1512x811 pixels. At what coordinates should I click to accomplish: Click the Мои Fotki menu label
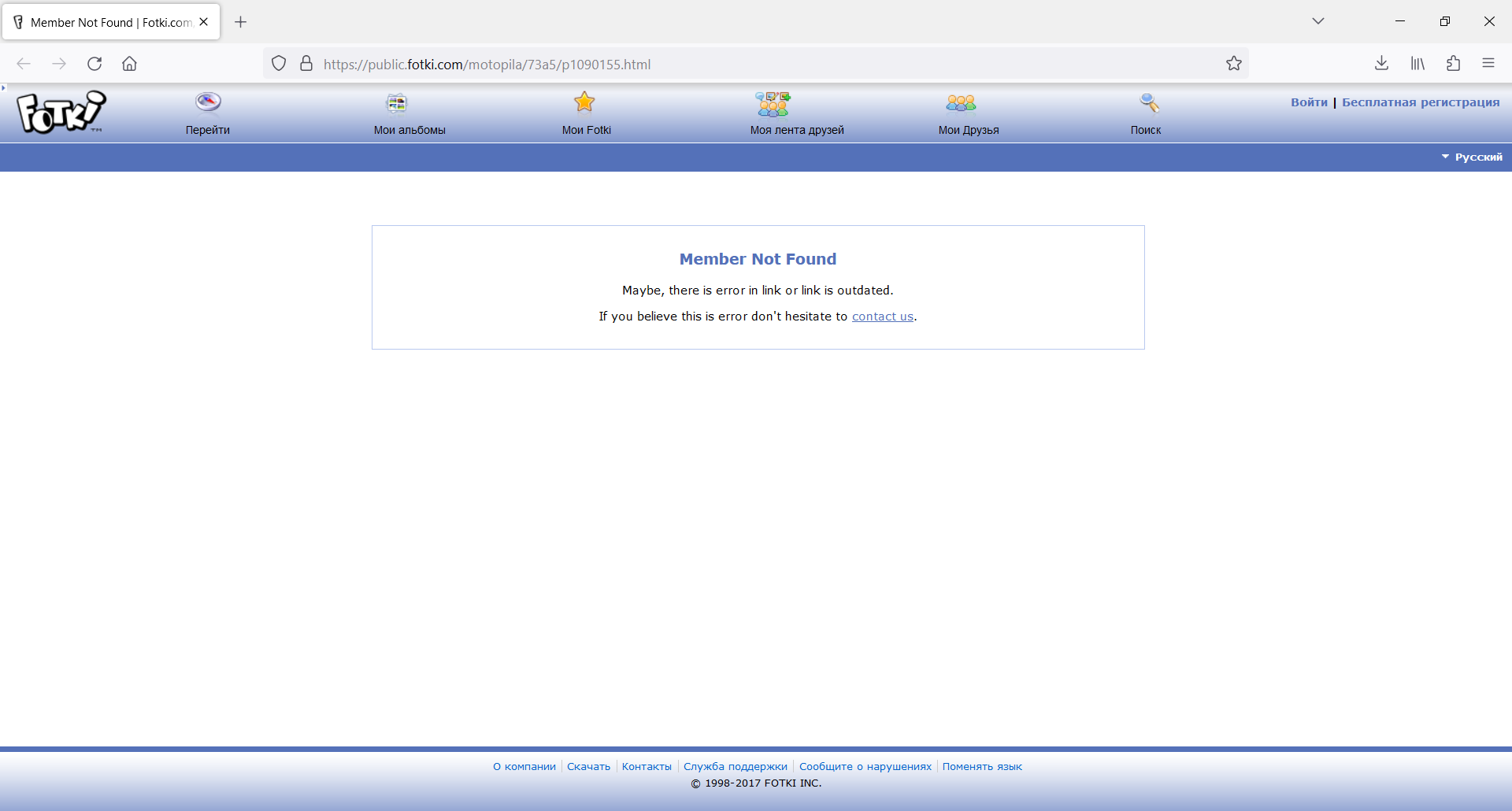click(587, 130)
